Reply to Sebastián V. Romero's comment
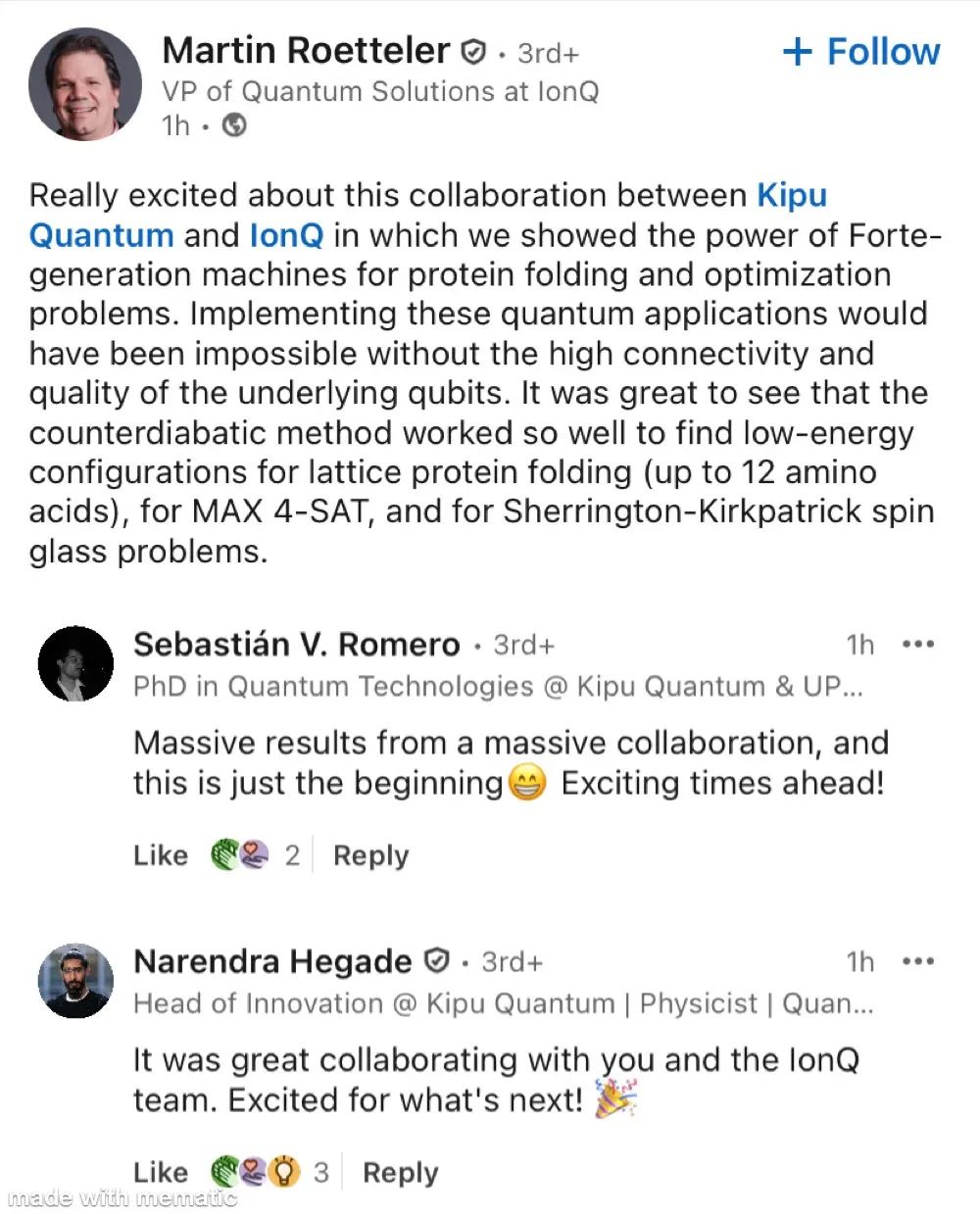Image resolution: width=980 pixels, height=1214 pixels. 370,855
